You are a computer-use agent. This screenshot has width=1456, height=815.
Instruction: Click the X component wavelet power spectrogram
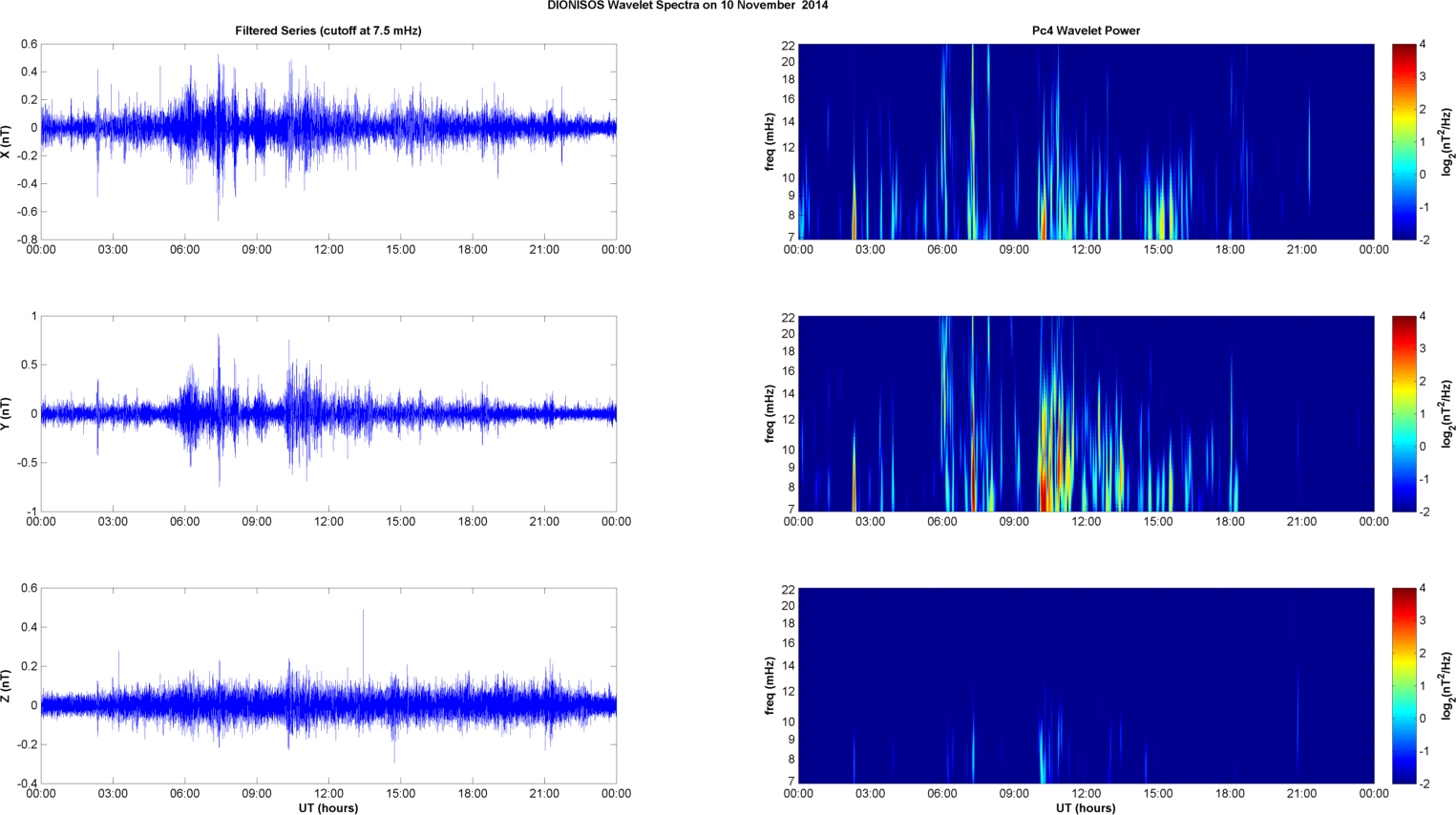[x=1086, y=141]
